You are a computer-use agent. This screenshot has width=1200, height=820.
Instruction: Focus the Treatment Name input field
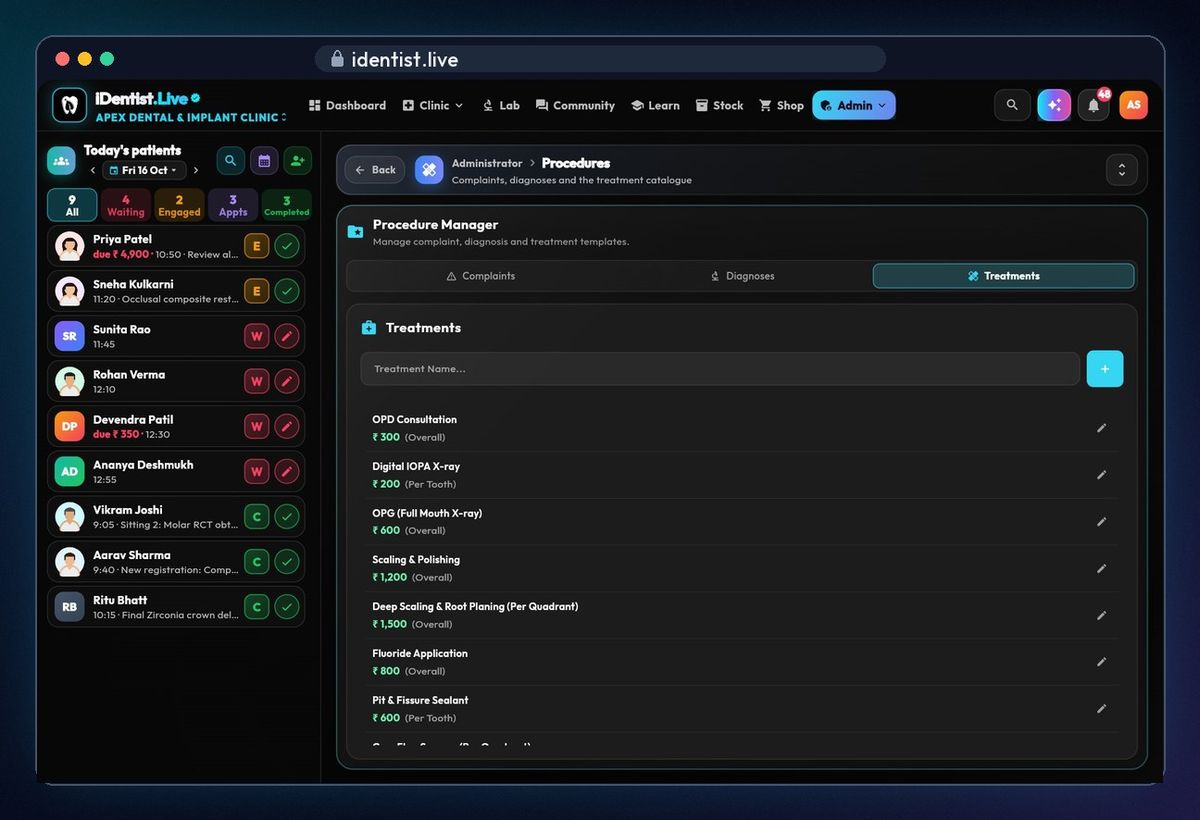click(720, 369)
